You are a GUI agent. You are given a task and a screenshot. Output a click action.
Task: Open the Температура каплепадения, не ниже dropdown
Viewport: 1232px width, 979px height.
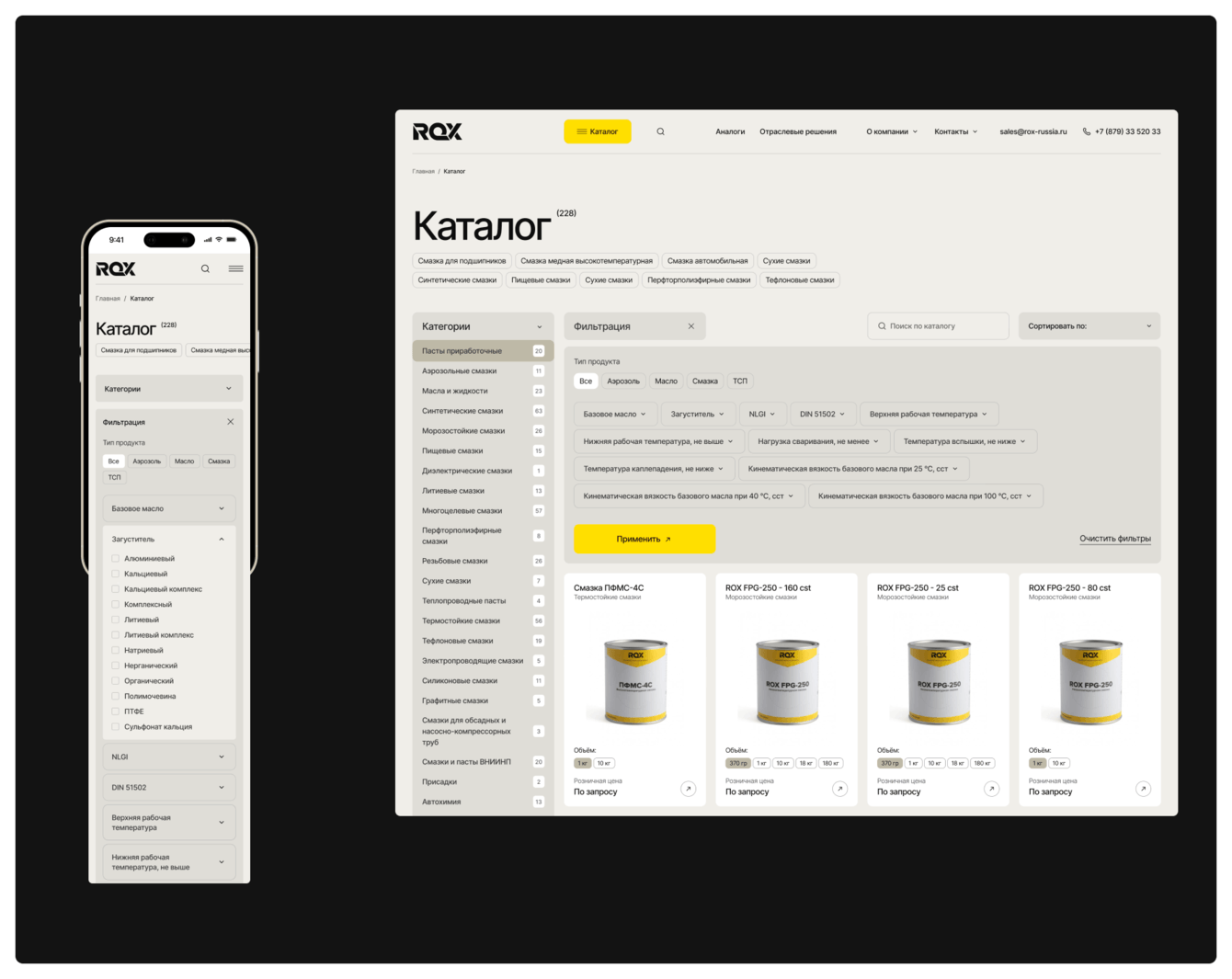pos(654,469)
